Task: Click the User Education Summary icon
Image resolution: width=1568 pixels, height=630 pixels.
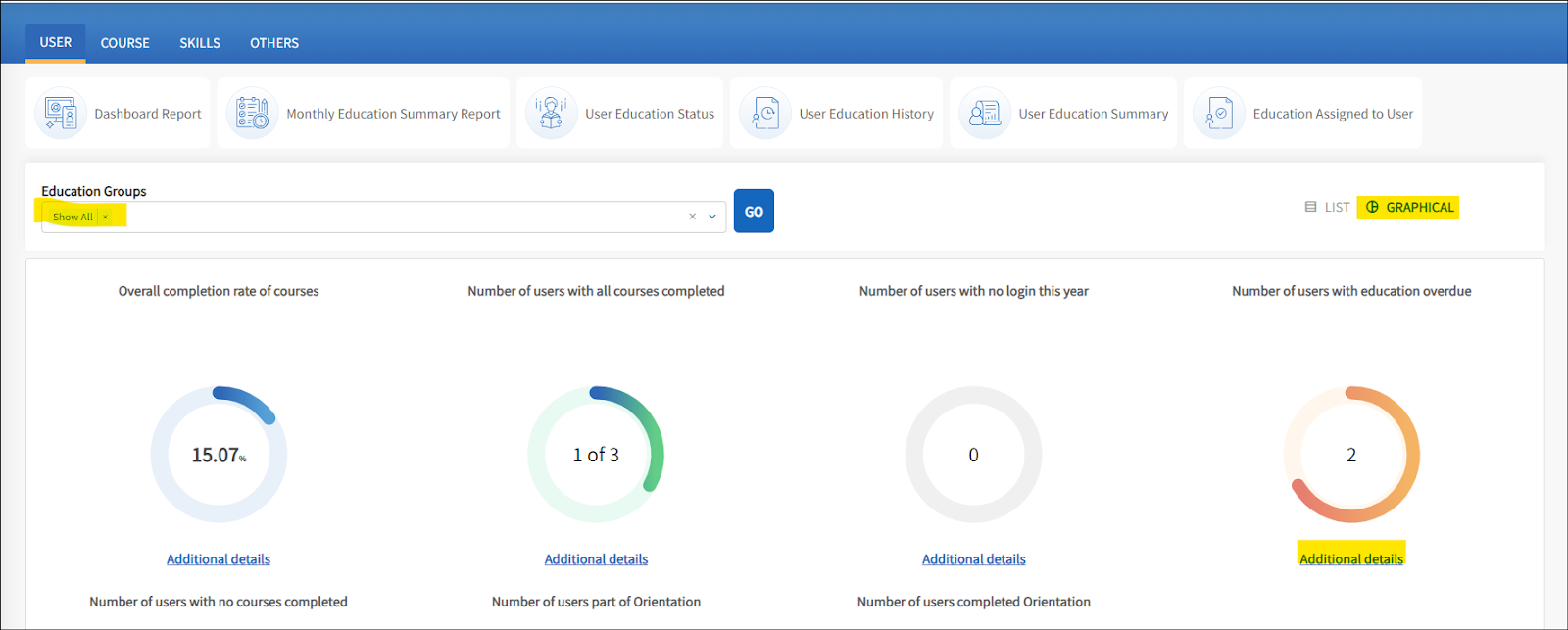Action: (985, 114)
